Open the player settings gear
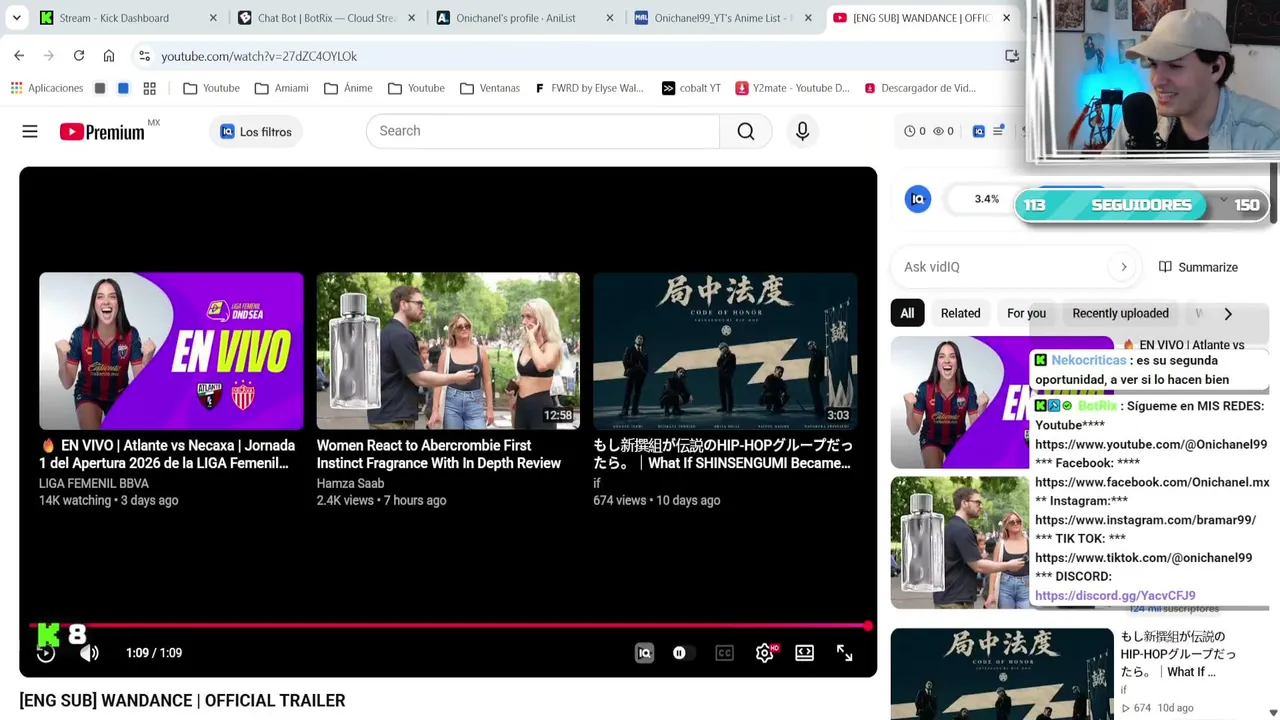 tap(764, 653)
